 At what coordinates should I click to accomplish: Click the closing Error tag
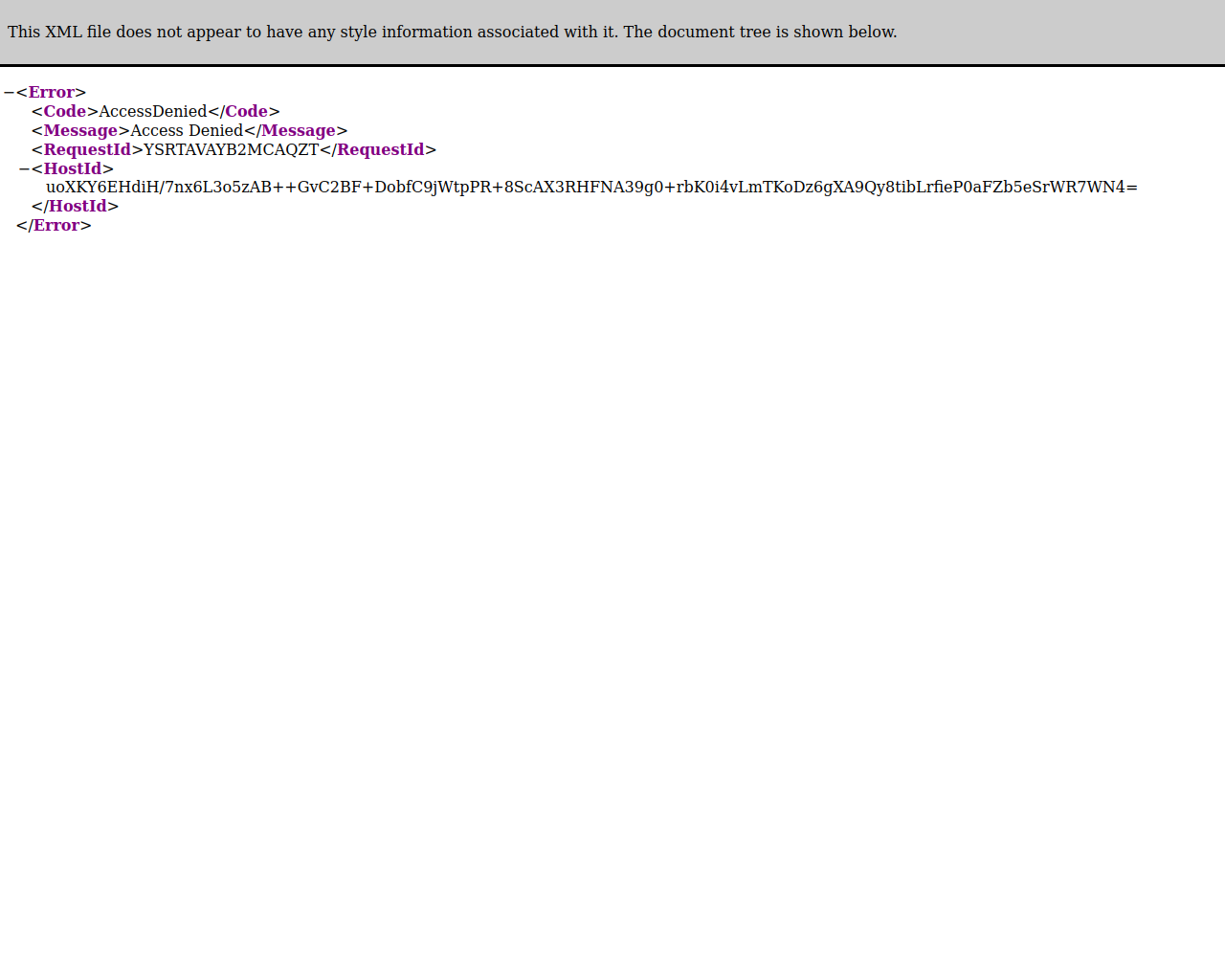click(x=54, y=226)
